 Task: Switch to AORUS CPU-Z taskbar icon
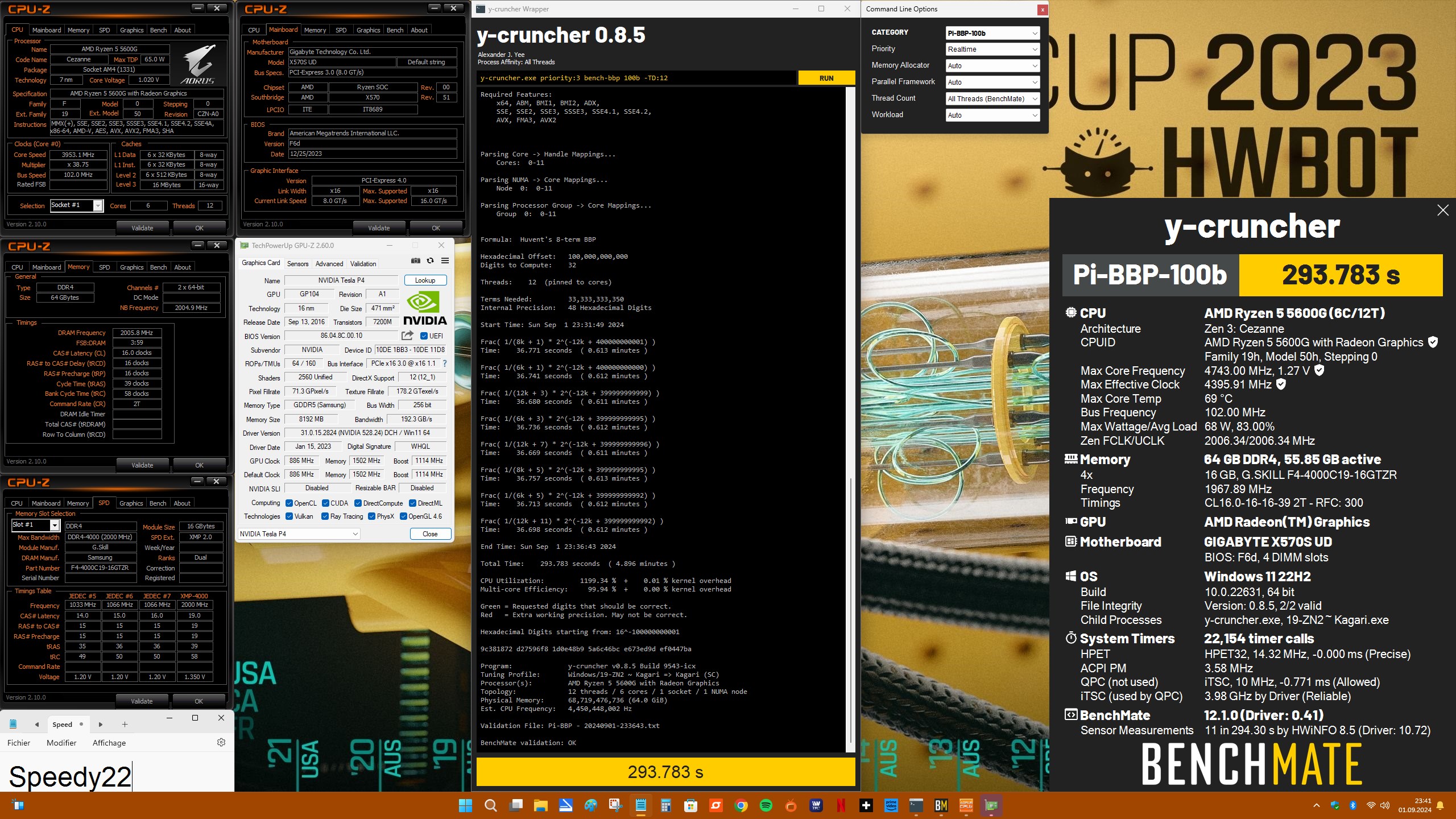(x=966, y=805)
